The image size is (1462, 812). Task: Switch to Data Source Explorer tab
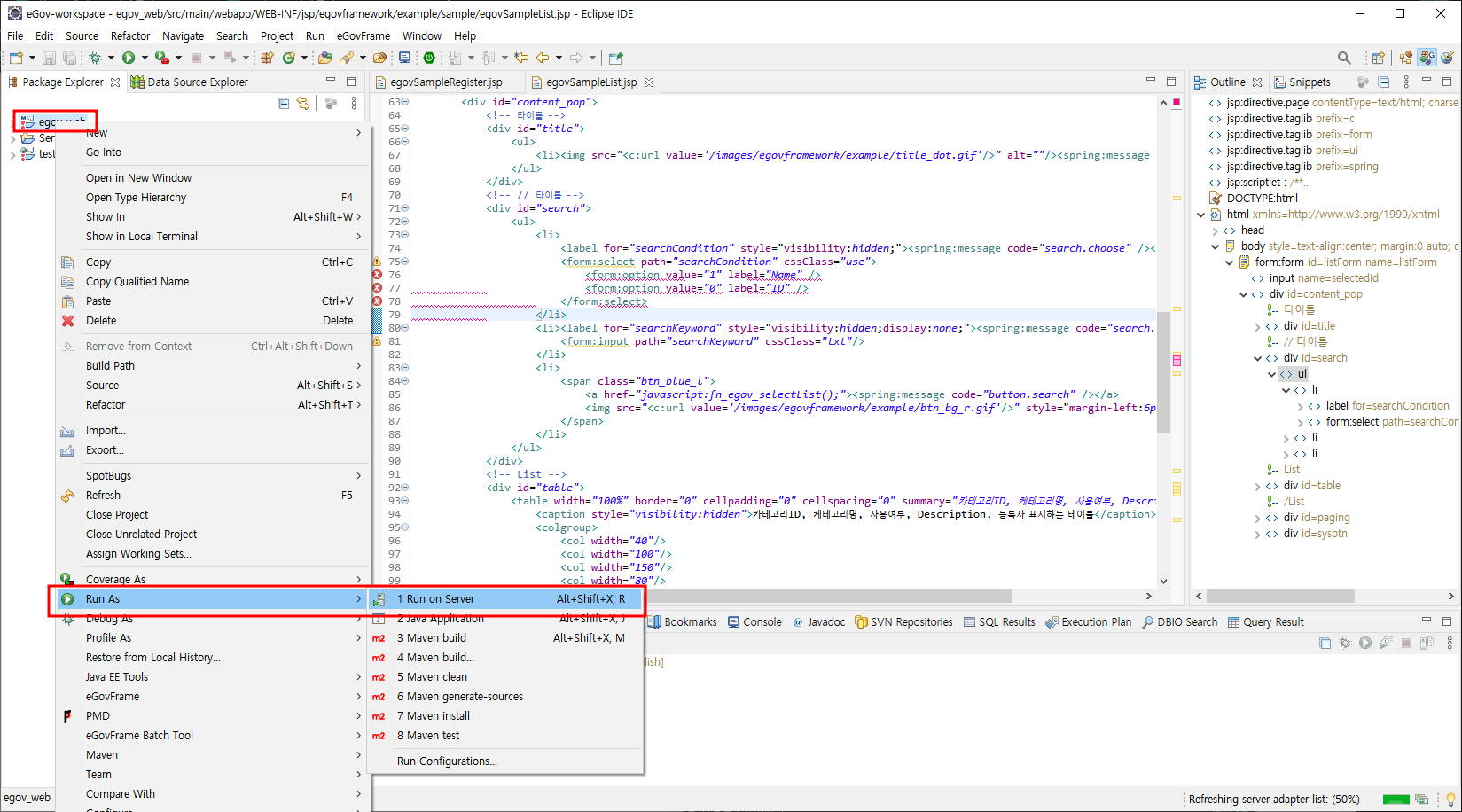tap(189, 82)
